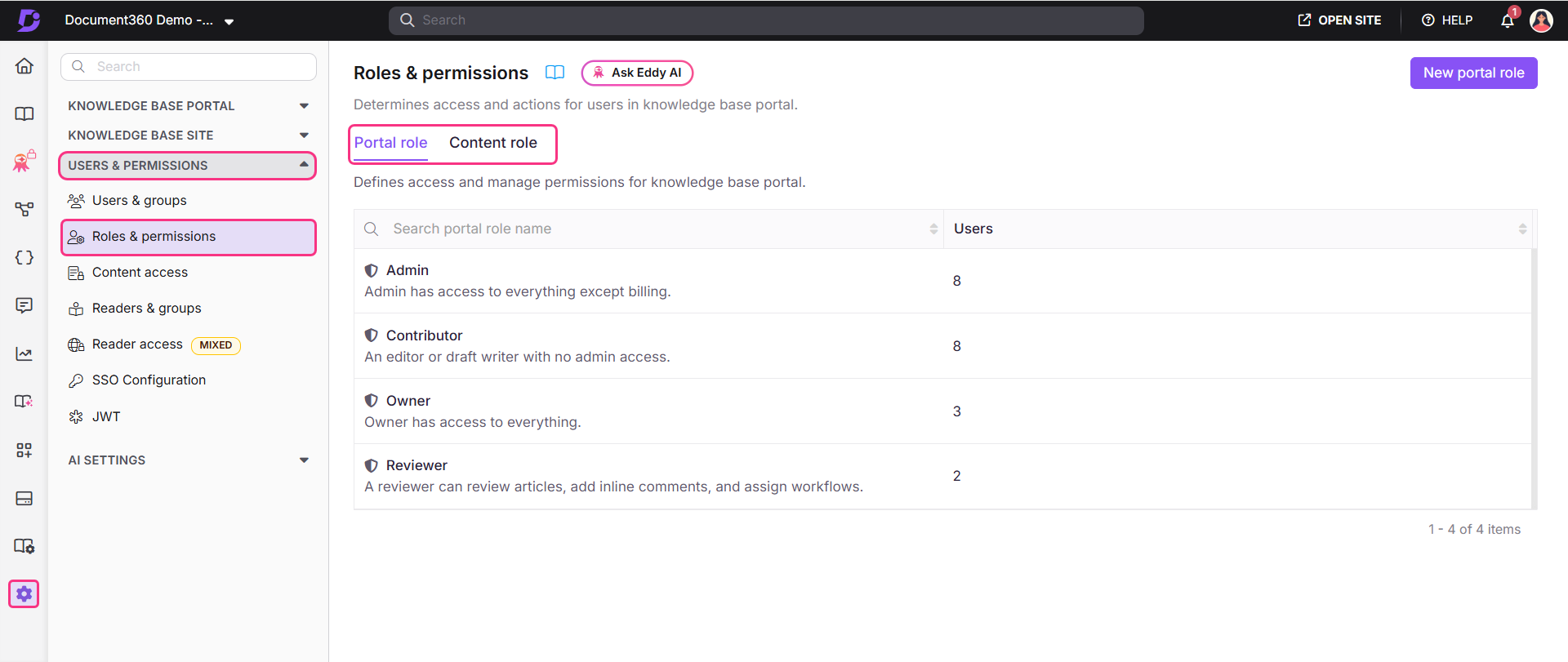Screen dimensions: 1568x662
Task: Click the magnifier icon in portal role search
Action: pos(372,229)
